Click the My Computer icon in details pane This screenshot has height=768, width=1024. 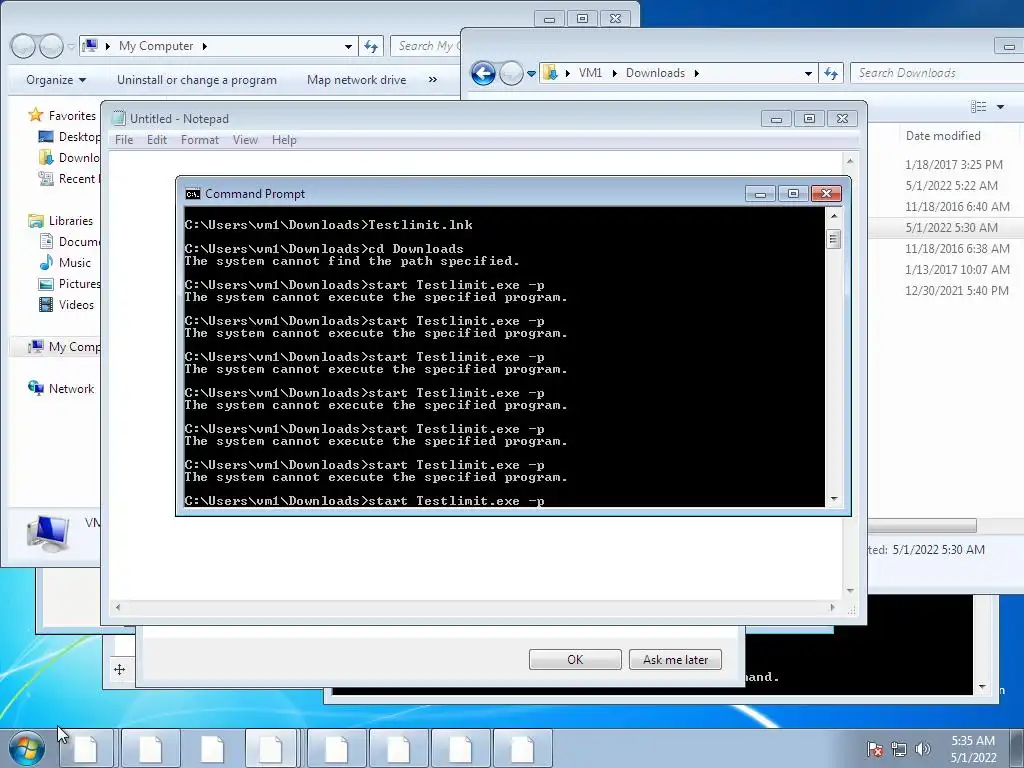tap(48, 534)
